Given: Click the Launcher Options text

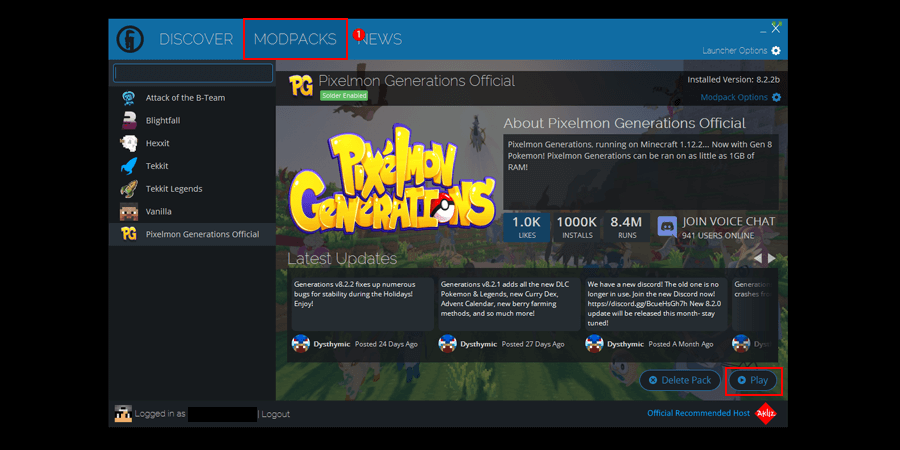Looking at the screenshot, I should [735, 51].
